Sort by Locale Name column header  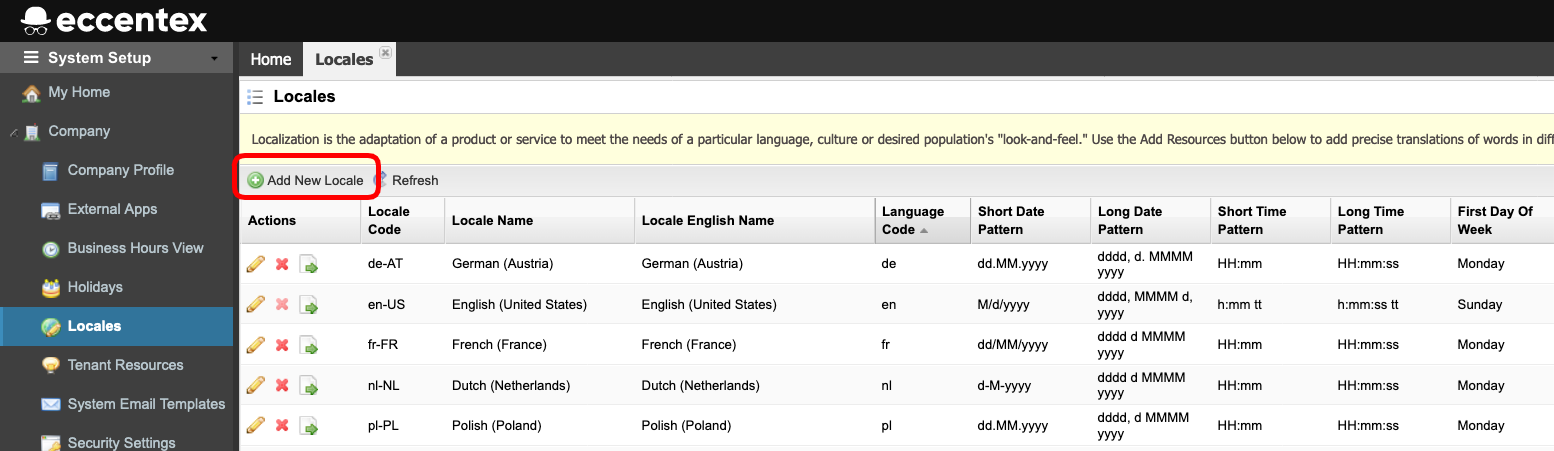[539, 220]
